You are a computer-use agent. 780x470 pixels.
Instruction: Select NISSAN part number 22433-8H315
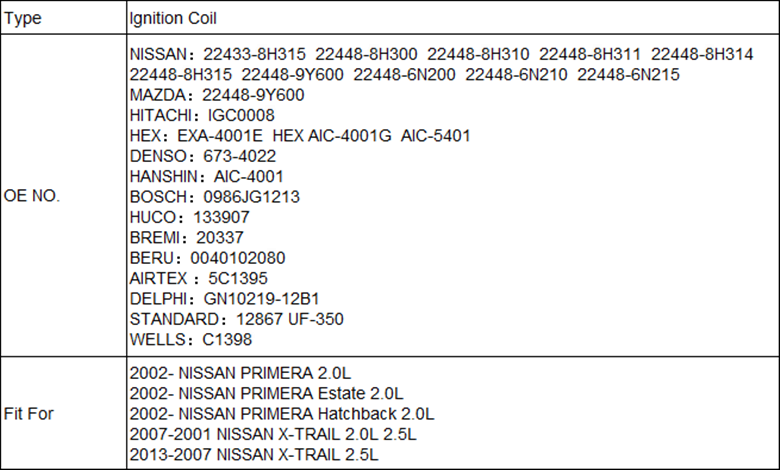coord(254,54)
